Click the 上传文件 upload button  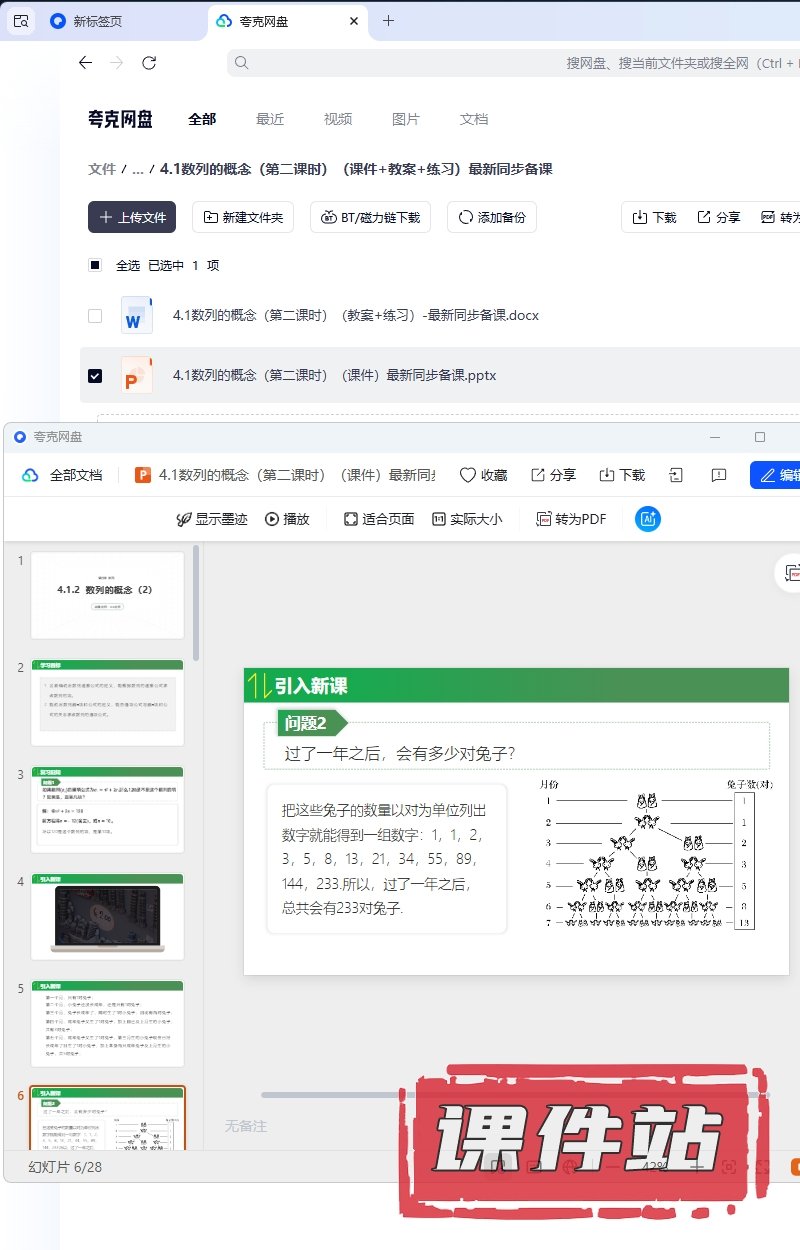[132, 217]
